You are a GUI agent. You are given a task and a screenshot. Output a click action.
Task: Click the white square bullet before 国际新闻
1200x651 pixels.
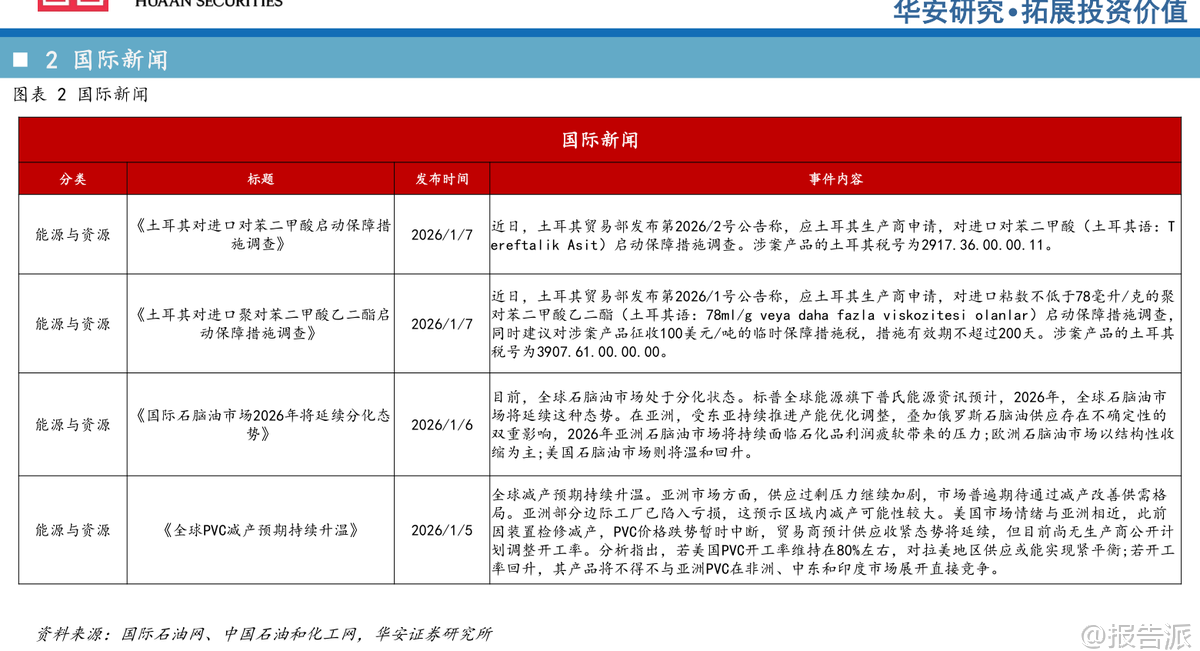point(20,60)
